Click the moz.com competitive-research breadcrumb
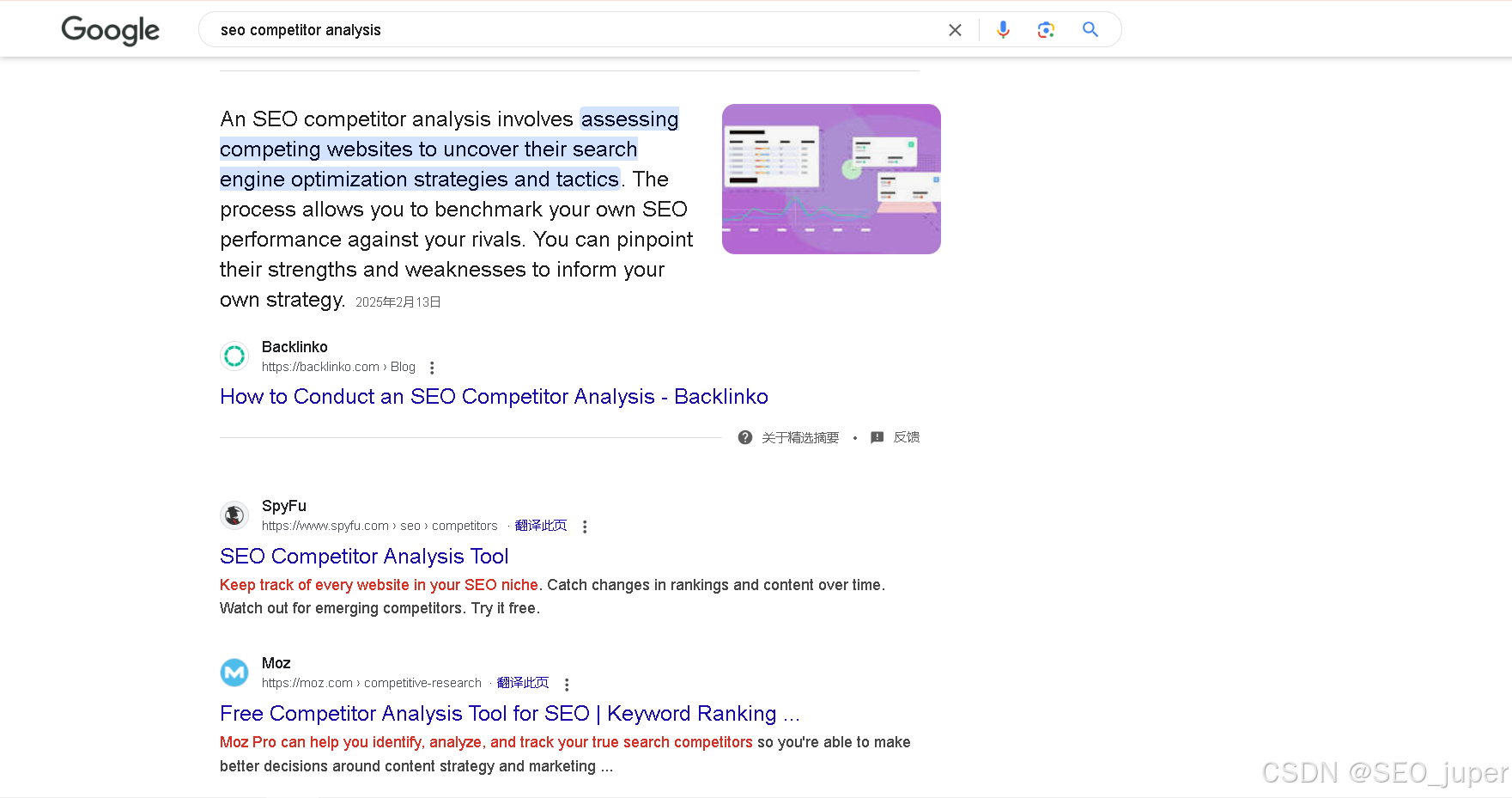The width and height of the screenshot is (1512, 798). pos(372,683)
